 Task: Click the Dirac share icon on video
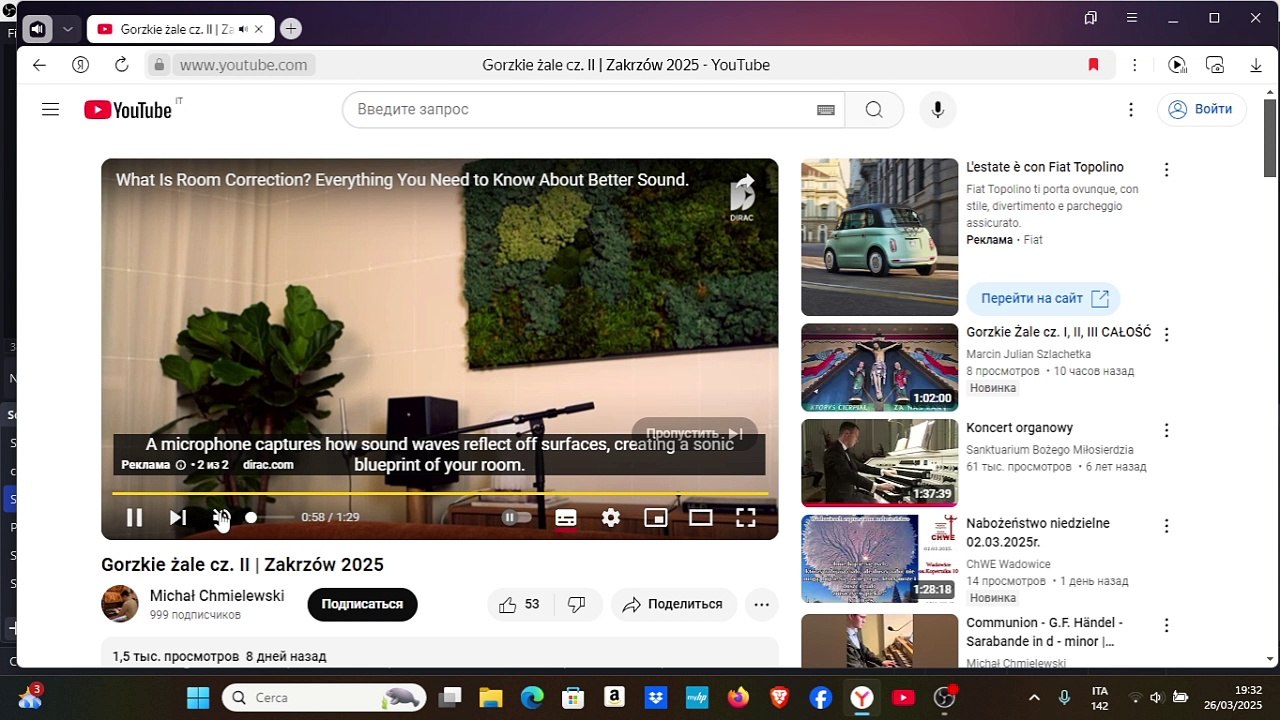[742, 197]
